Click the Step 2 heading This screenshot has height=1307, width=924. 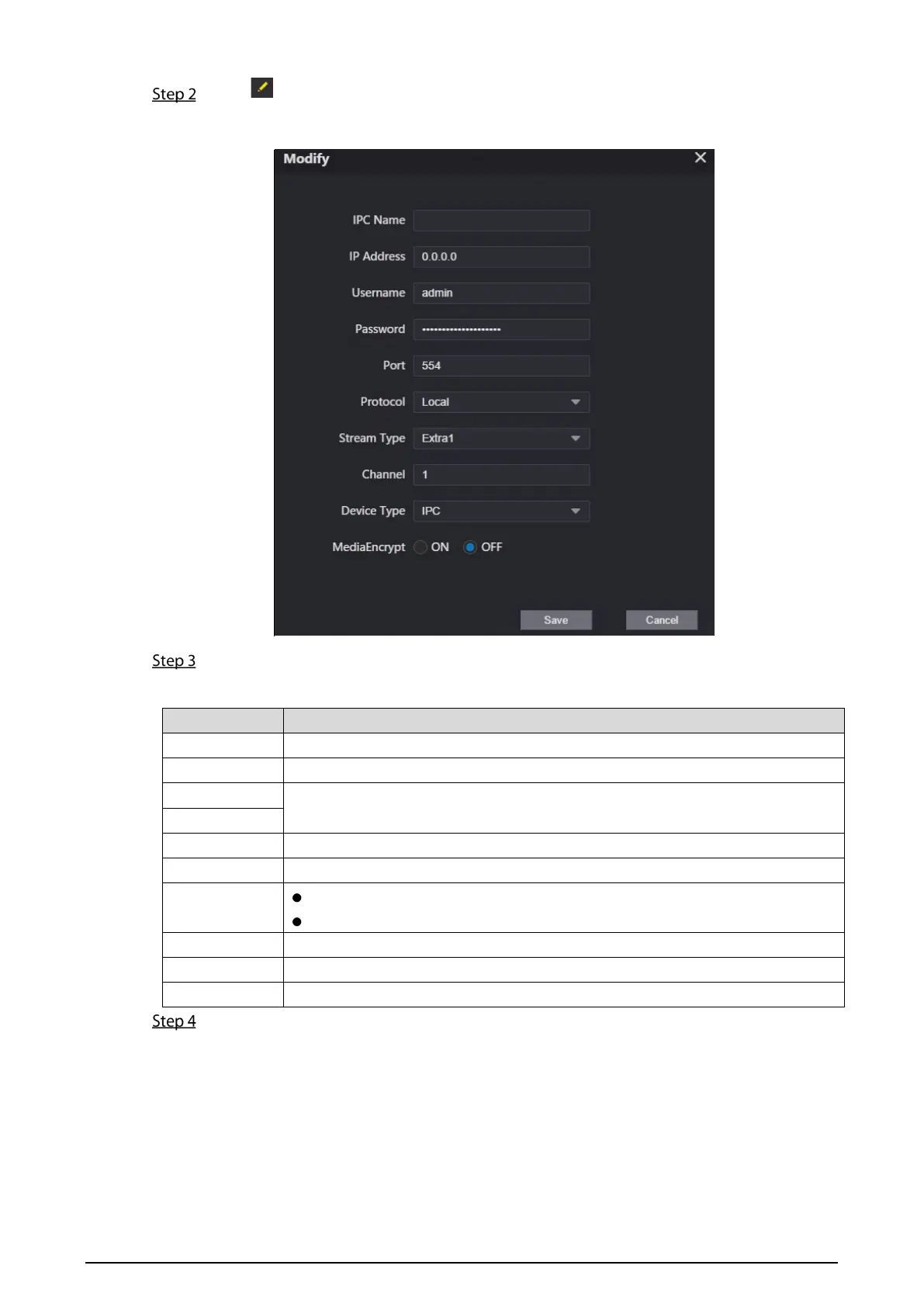(174, 94)
